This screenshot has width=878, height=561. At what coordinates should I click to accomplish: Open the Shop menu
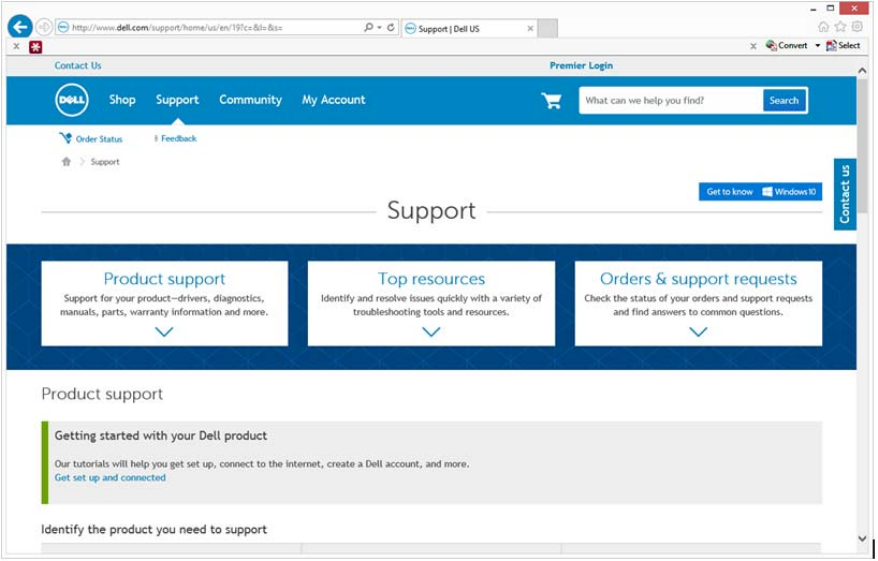point(123,100)
